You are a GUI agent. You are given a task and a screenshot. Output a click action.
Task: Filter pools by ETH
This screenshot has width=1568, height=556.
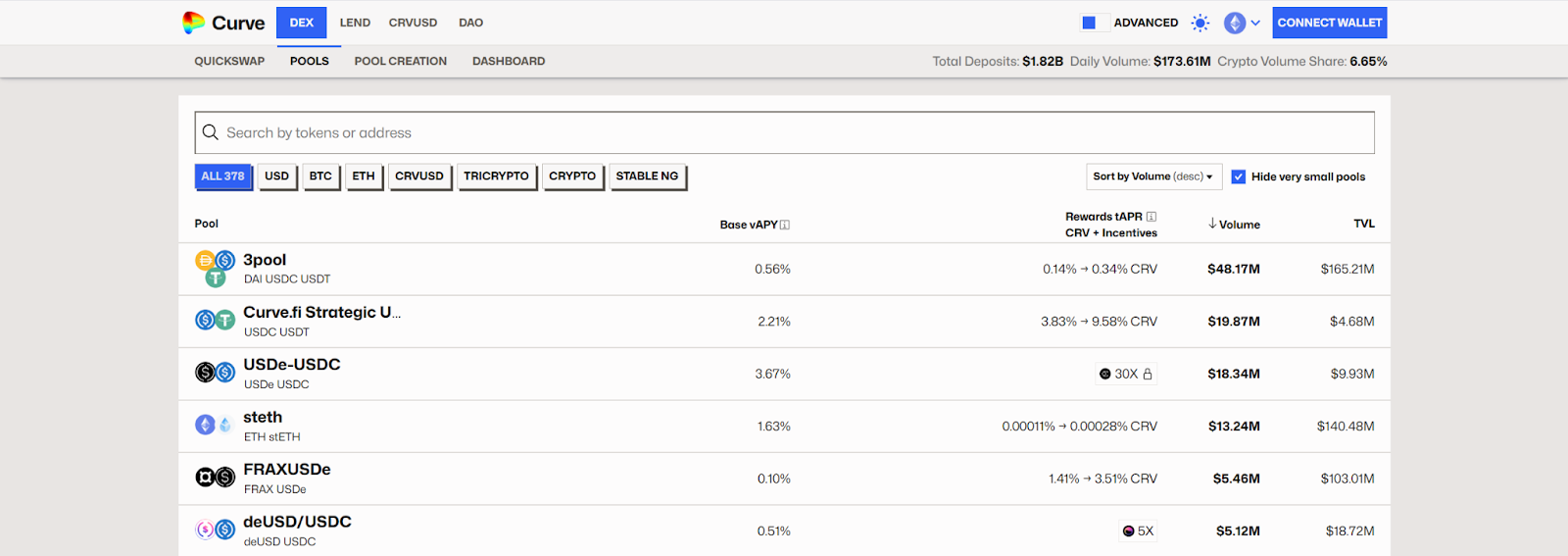click(x=364, y=177)
